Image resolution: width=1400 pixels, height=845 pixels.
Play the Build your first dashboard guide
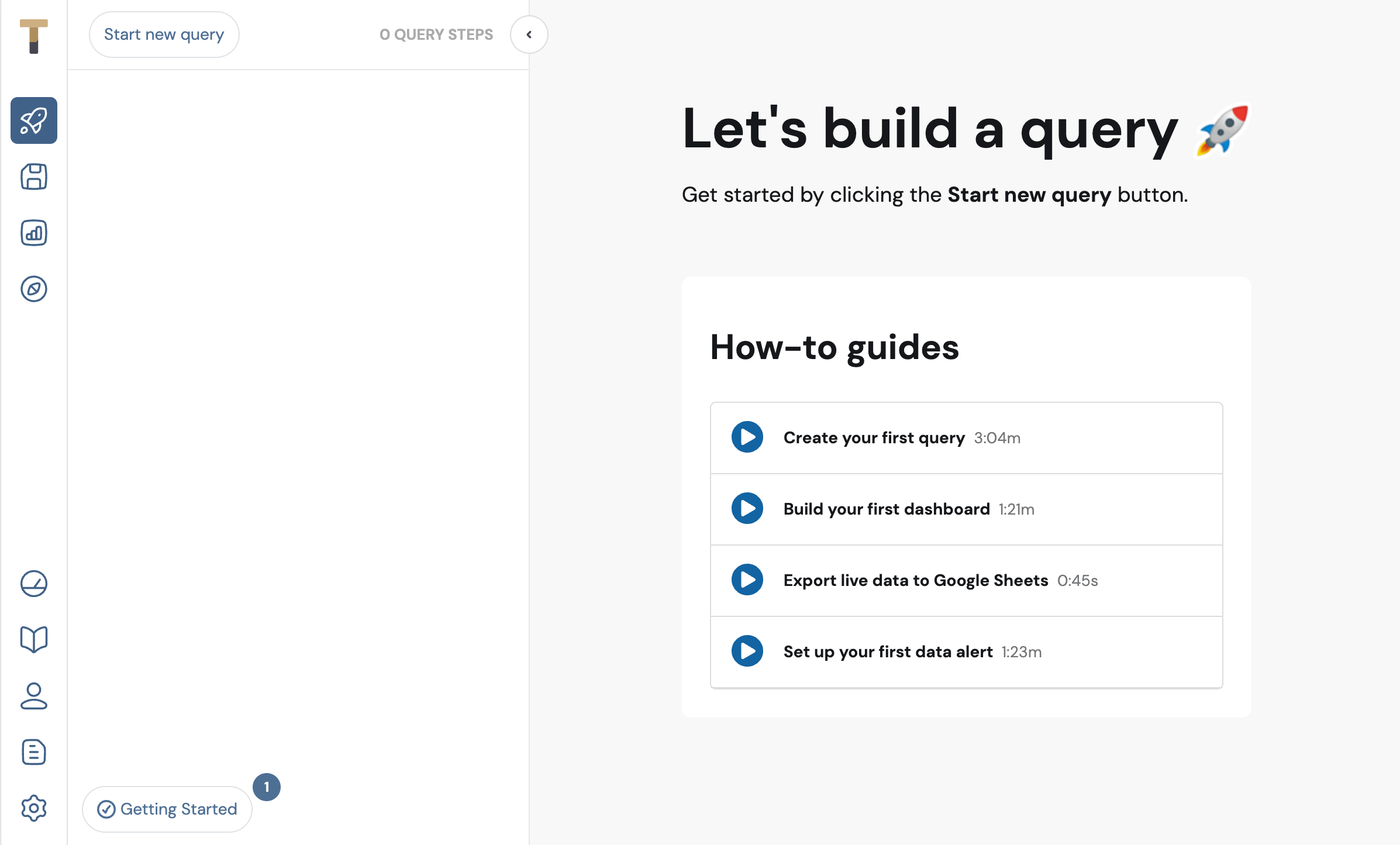click(747, 508)
